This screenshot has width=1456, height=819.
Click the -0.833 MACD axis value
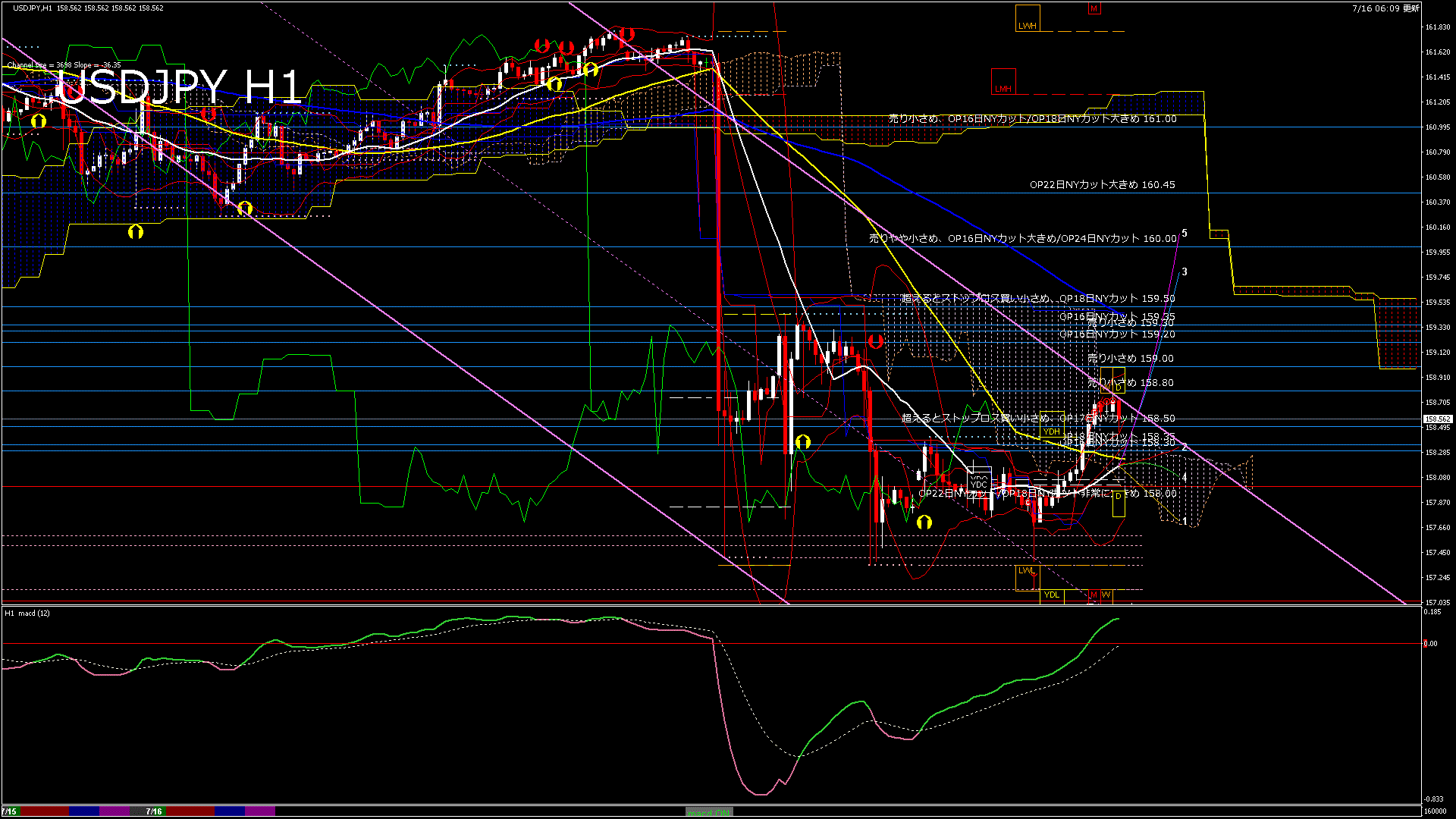[x=1433, y=799]
